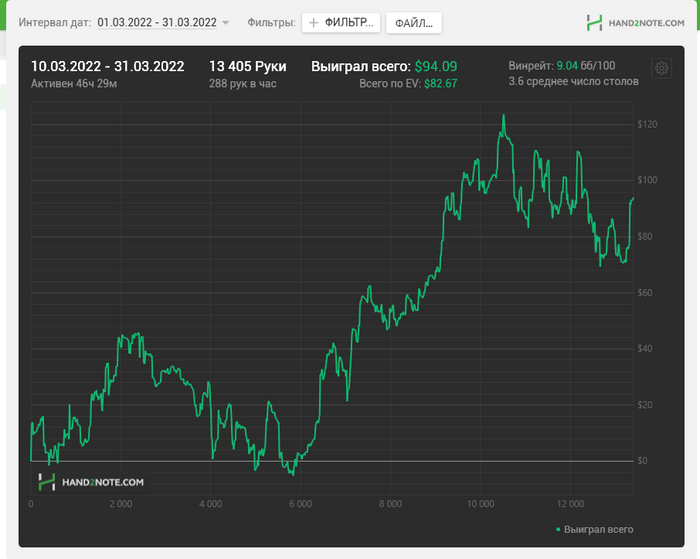
Task: Click the $40 y-axis label
Action: click(645, 349)
